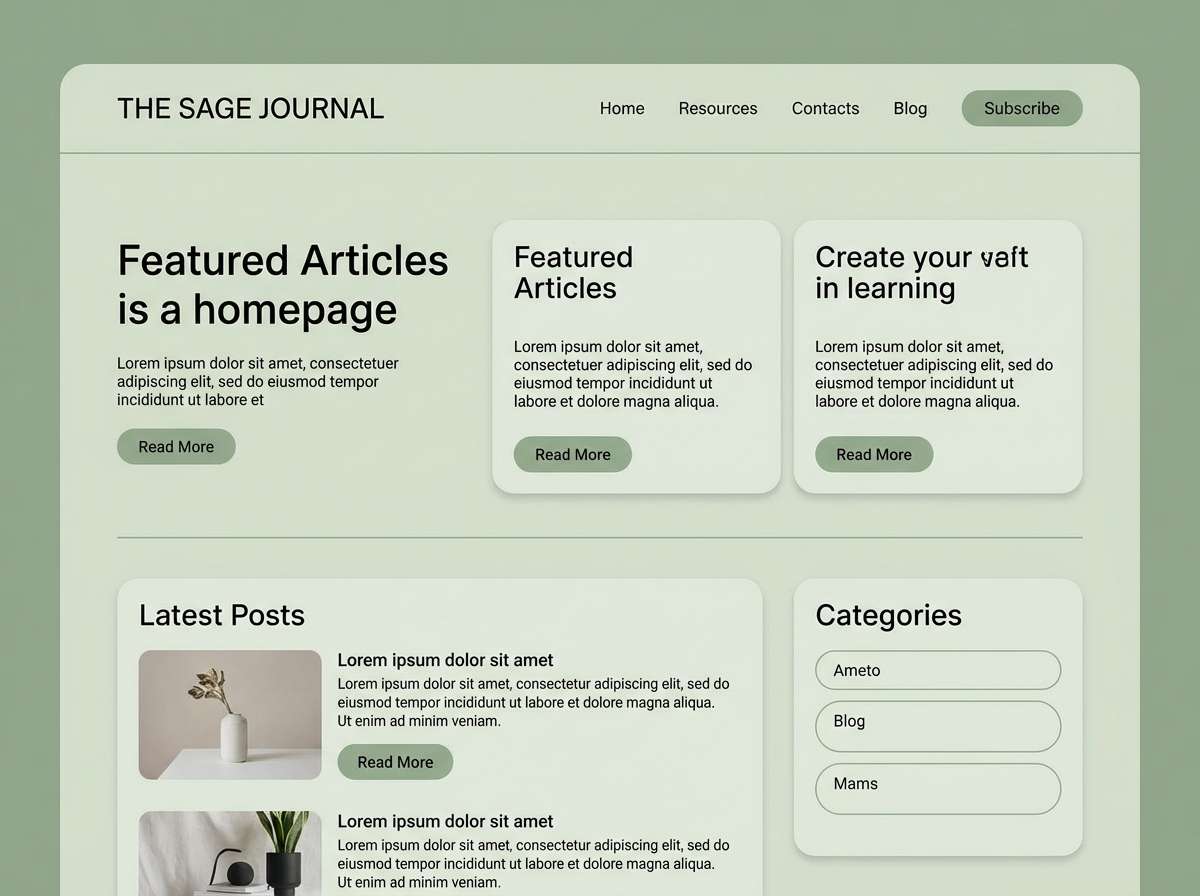1200x896 pixels.
Task: Click the Categories section heading
Action: [x=888, y=615]
